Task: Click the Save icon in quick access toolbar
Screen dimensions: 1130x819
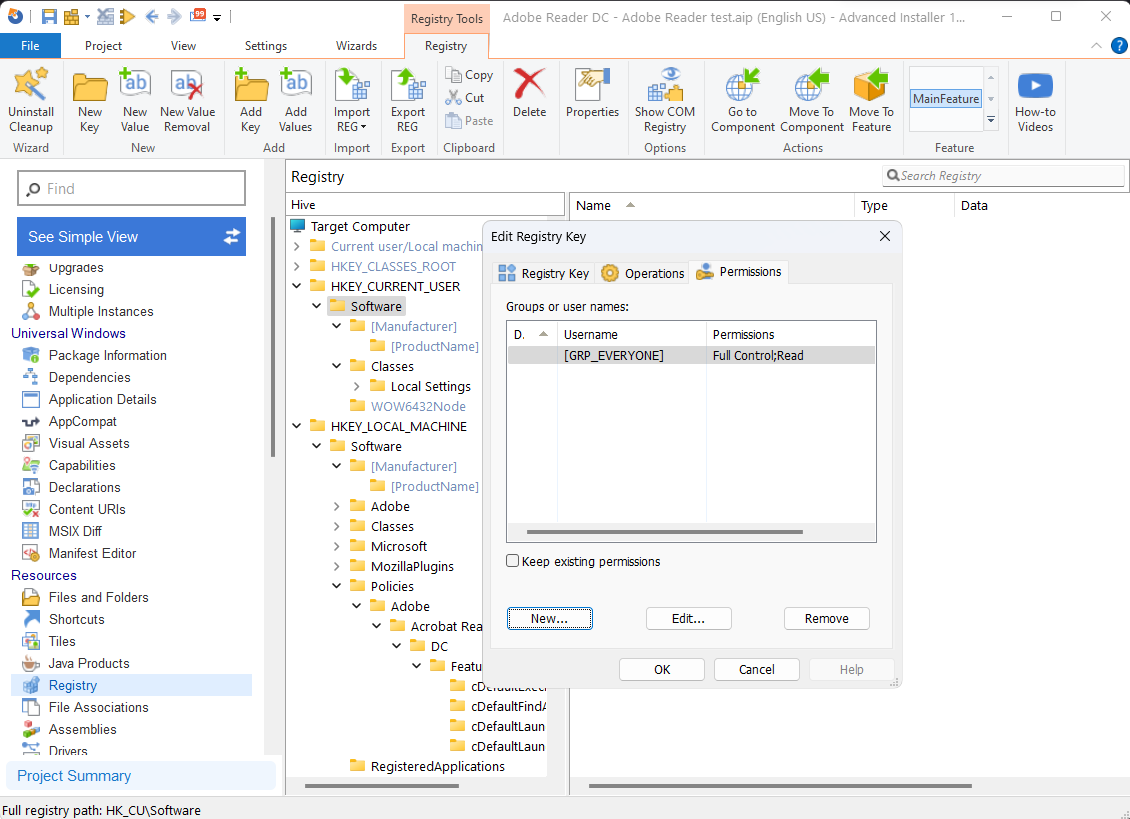Action: (49, 16)
